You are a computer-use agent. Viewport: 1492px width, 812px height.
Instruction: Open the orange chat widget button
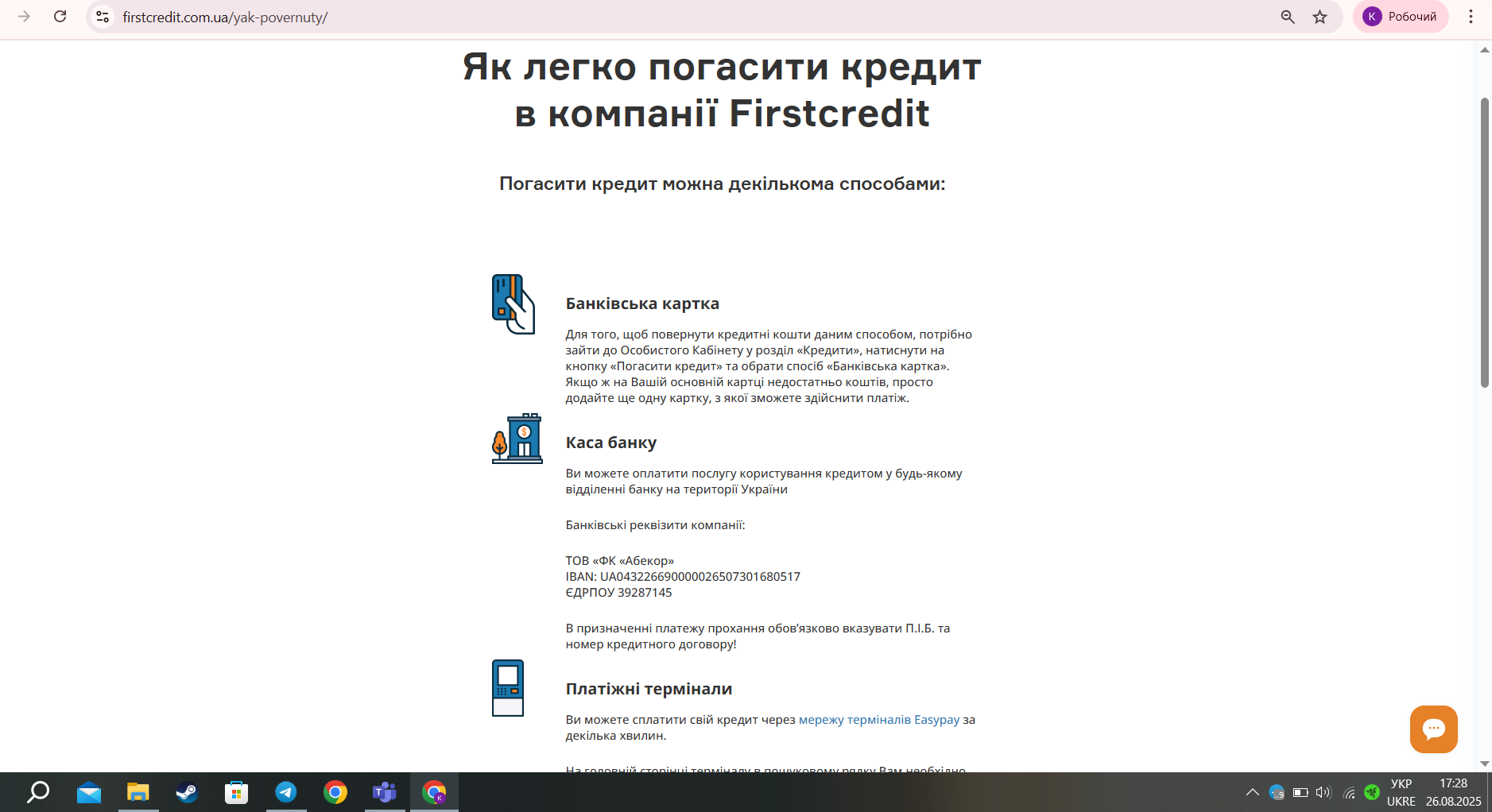(x=1434, y=729)
